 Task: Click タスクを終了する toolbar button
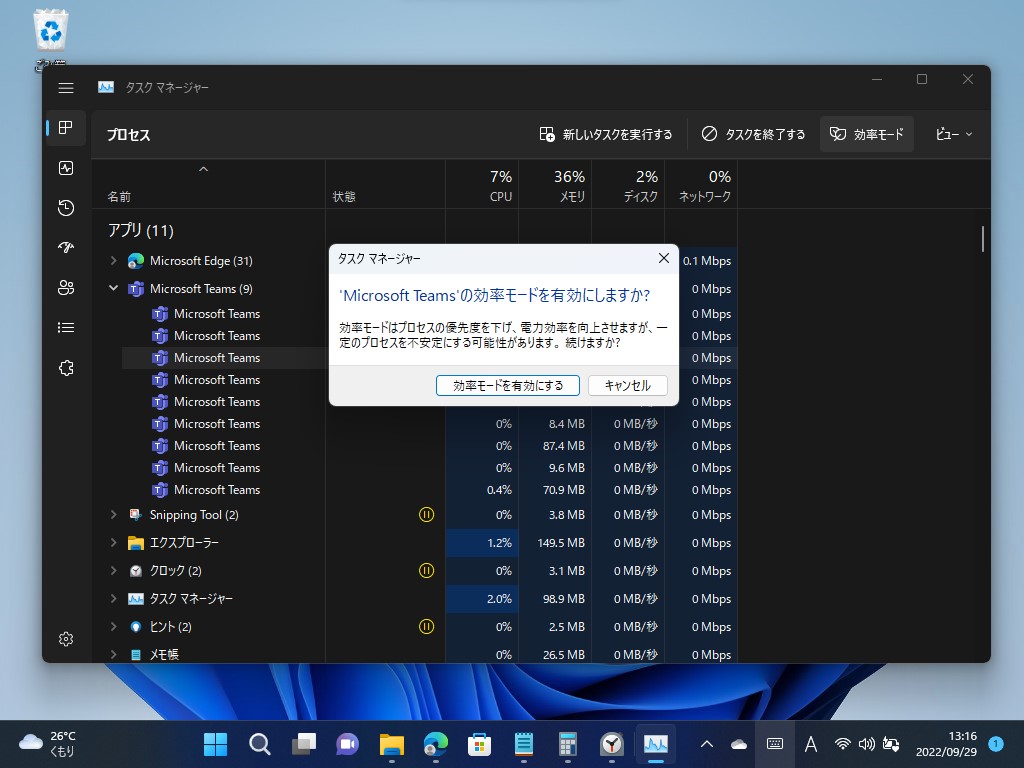coord(753,135)
